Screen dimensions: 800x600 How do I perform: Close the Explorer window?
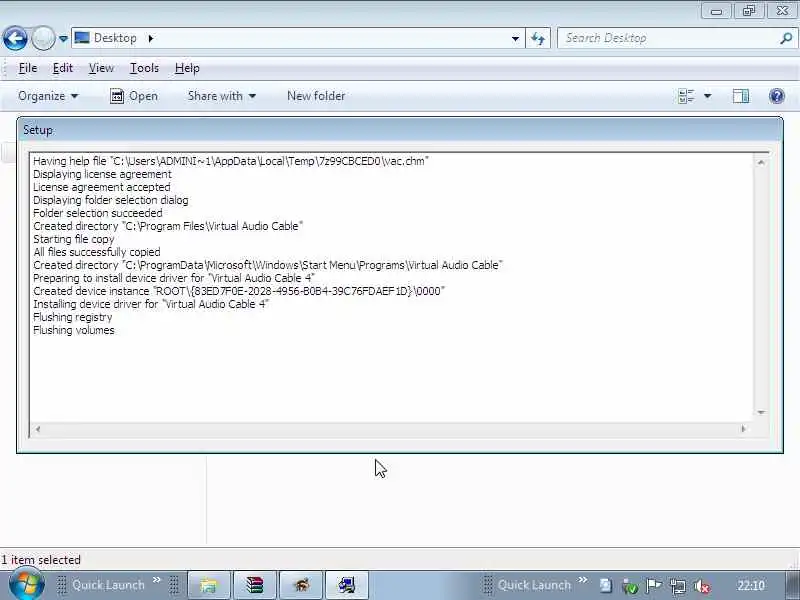782,11
